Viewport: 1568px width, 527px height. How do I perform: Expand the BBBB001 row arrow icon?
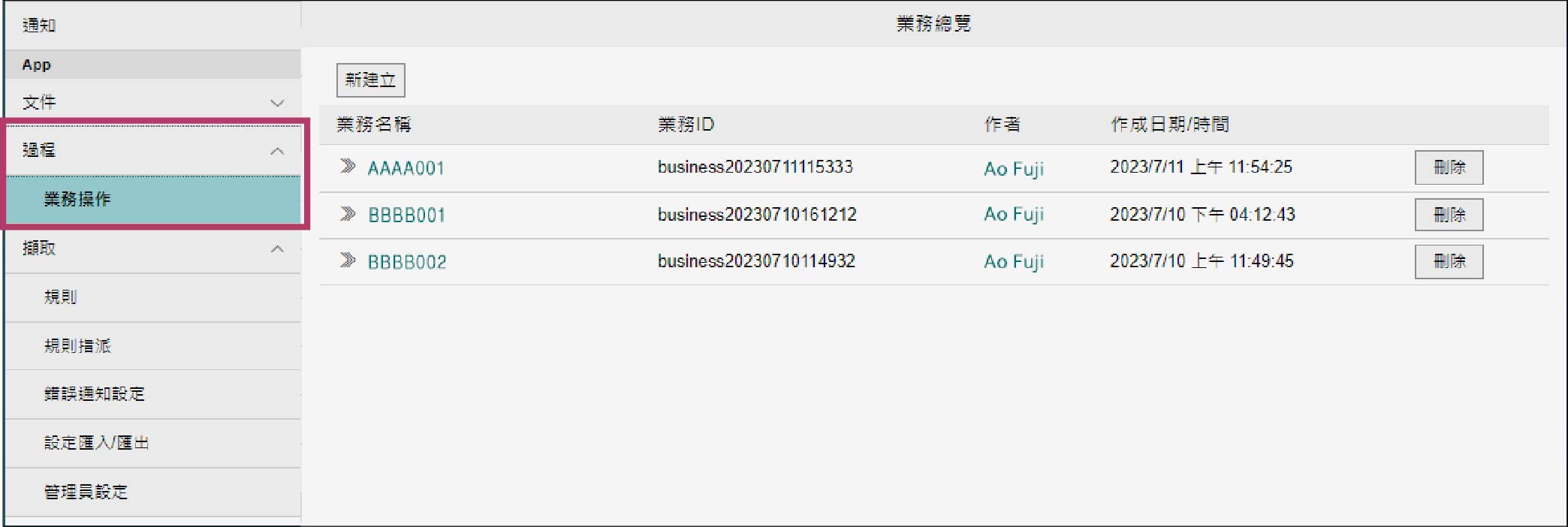tap(347, 214)
